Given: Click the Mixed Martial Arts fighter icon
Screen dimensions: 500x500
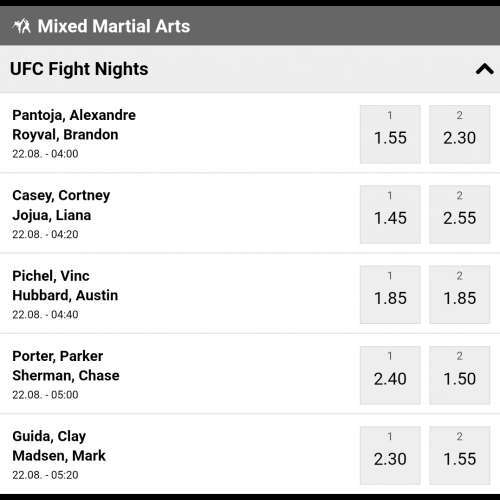Looking at the screenshot, I should point(22,26).
